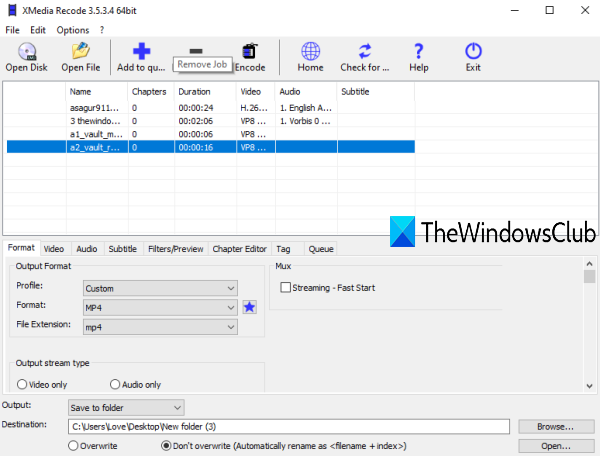Click the Exit power icon
This screenshot has width=600, height=456.
pyautogui.click(x=473, y=51)
